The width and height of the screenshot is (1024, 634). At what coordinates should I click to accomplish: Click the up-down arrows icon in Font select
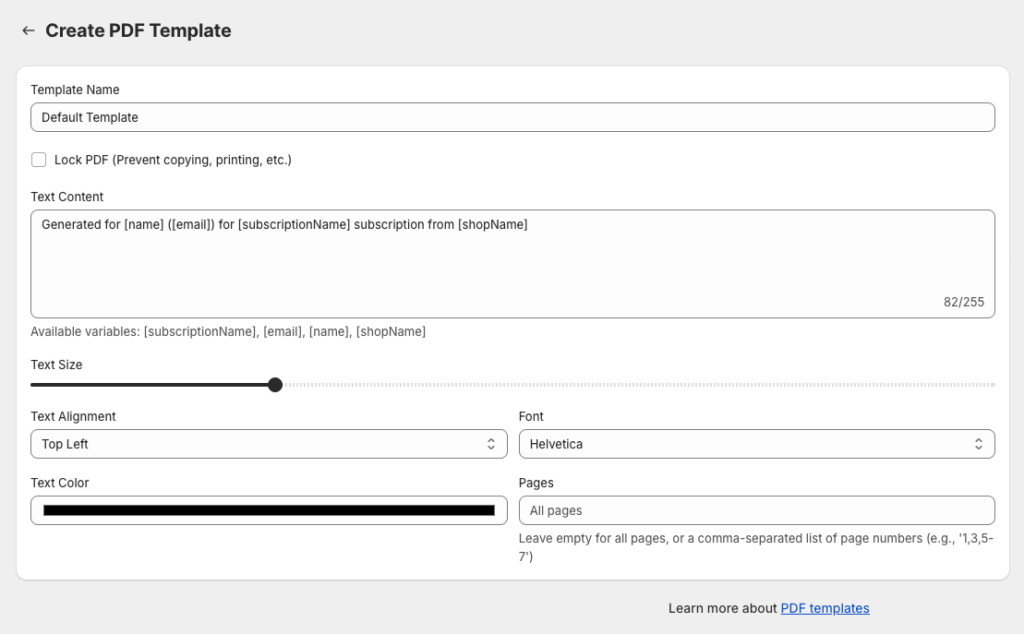(978, 444)
